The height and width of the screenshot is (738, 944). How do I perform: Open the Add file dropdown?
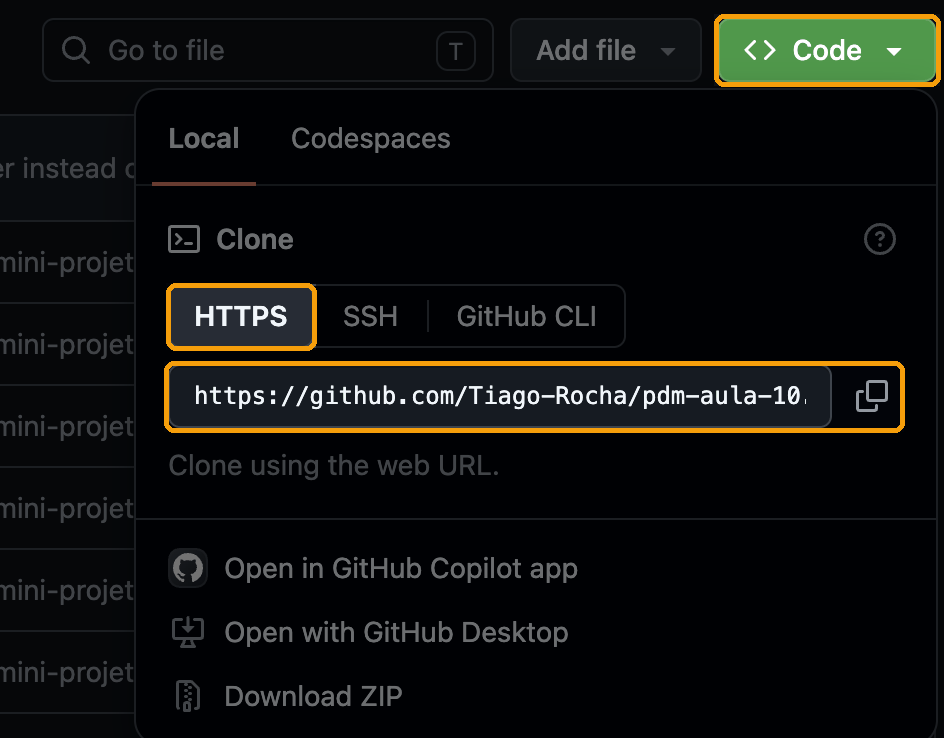606,50
